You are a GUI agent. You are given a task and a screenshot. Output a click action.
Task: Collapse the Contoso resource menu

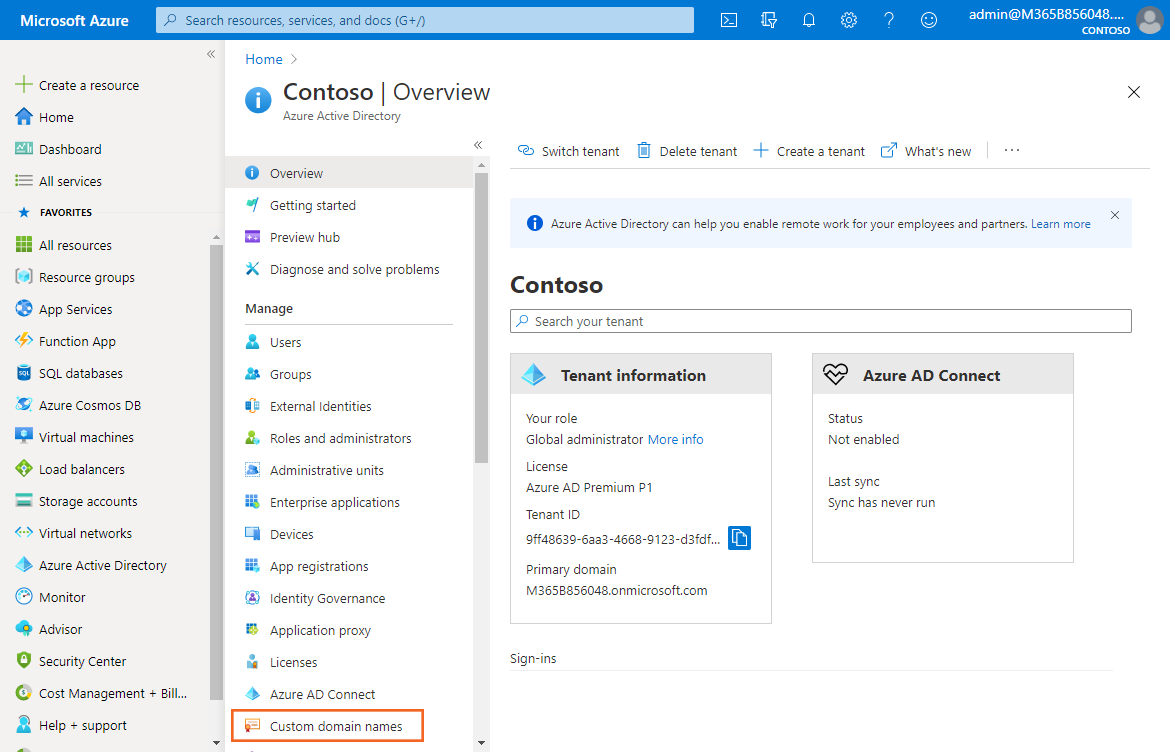478,145
